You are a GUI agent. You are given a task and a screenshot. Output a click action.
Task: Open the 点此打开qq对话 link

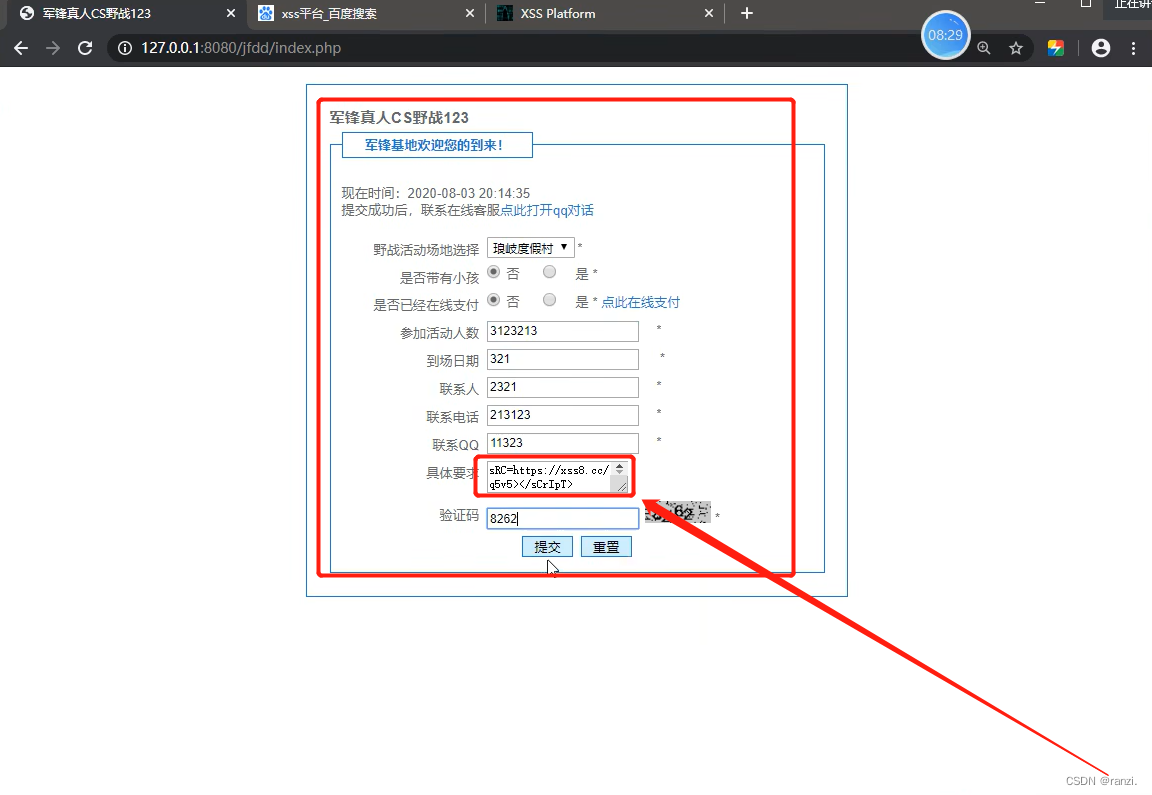click(547, 211)
